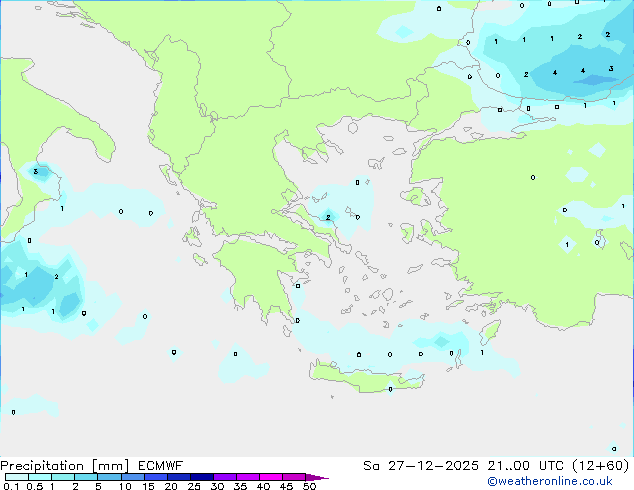Select the 5–10 mm legend color swatch

tap(109, 477)
